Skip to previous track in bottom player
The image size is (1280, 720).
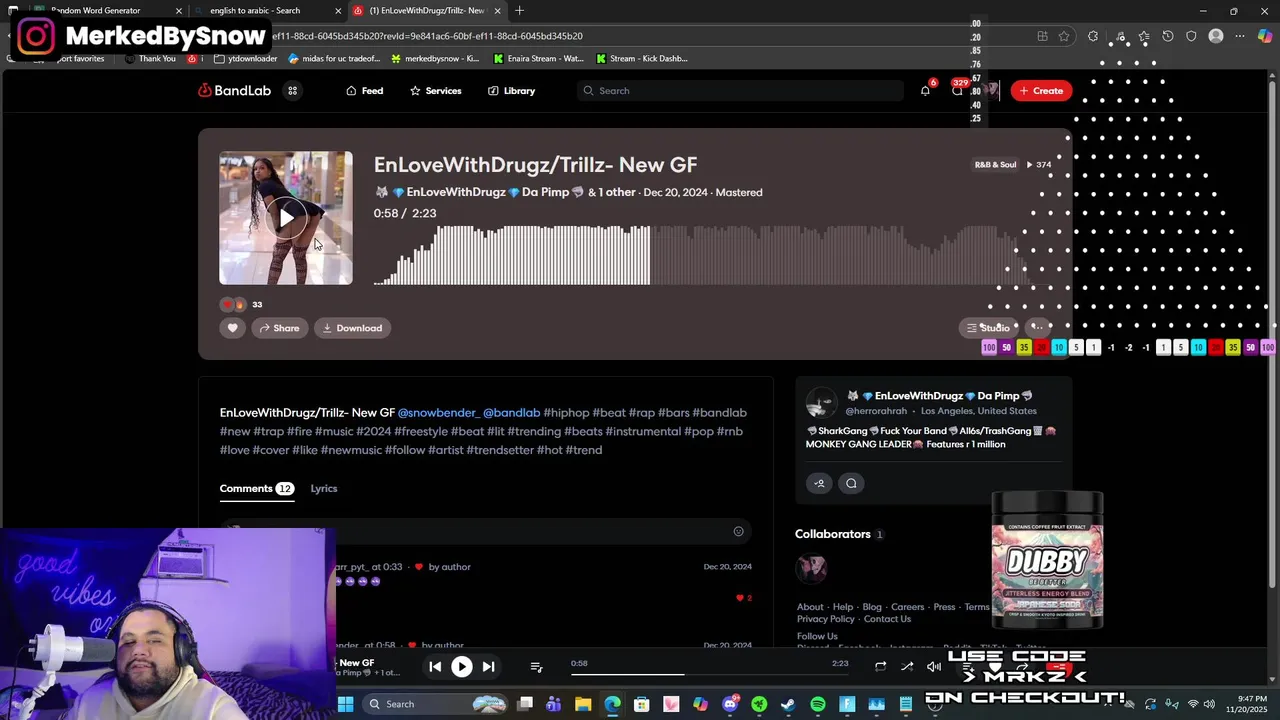pos(435,666)
